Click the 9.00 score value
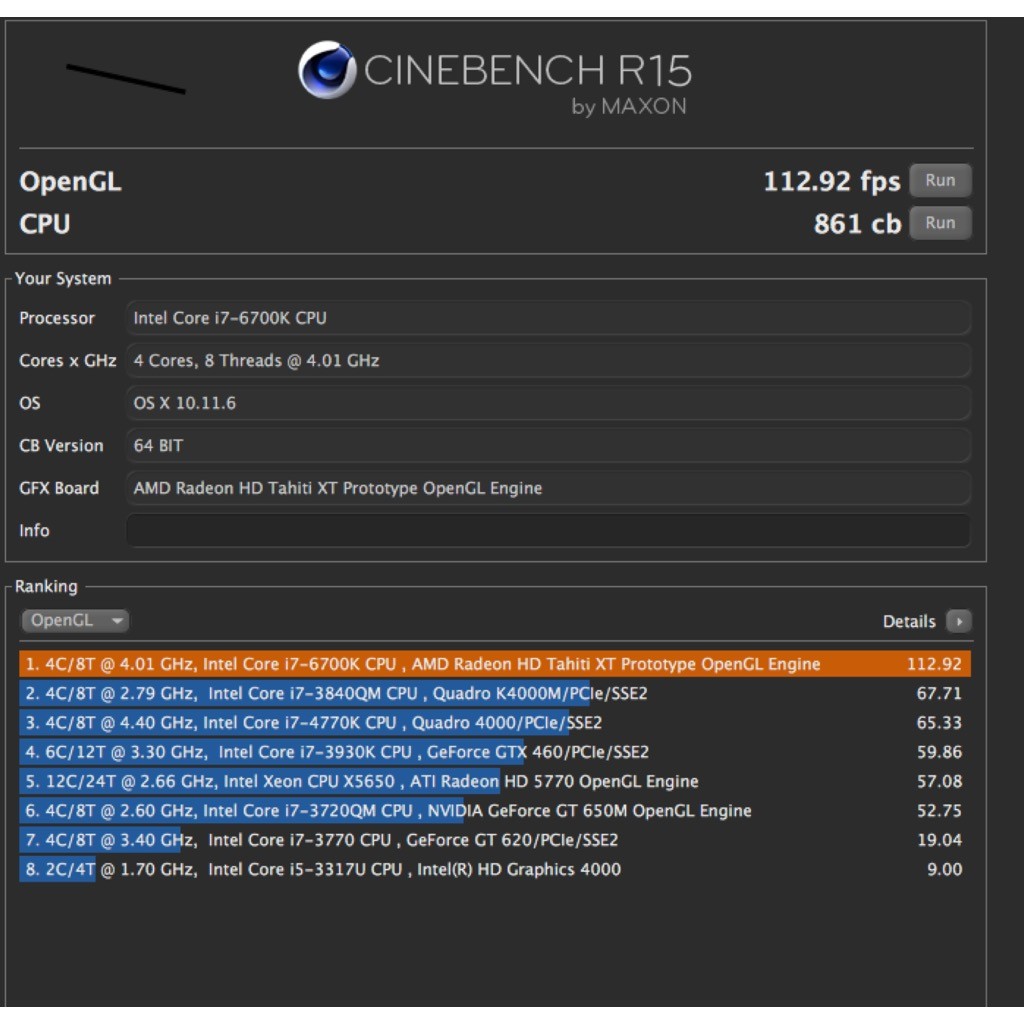 pyautogui.click(x=944, y=869)
